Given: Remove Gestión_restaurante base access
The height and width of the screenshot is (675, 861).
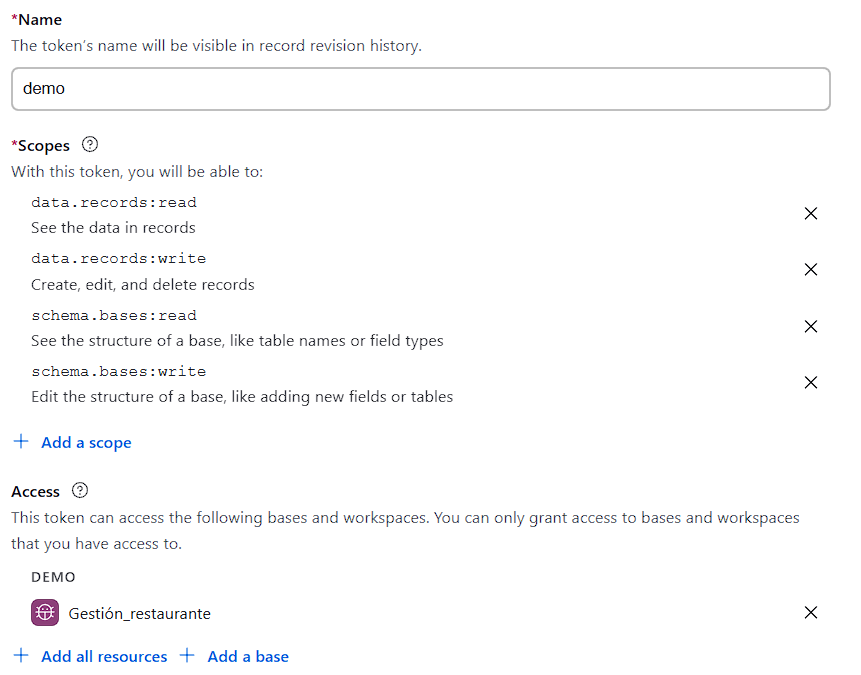Looking at the screenshot, I should pos(810,612).
